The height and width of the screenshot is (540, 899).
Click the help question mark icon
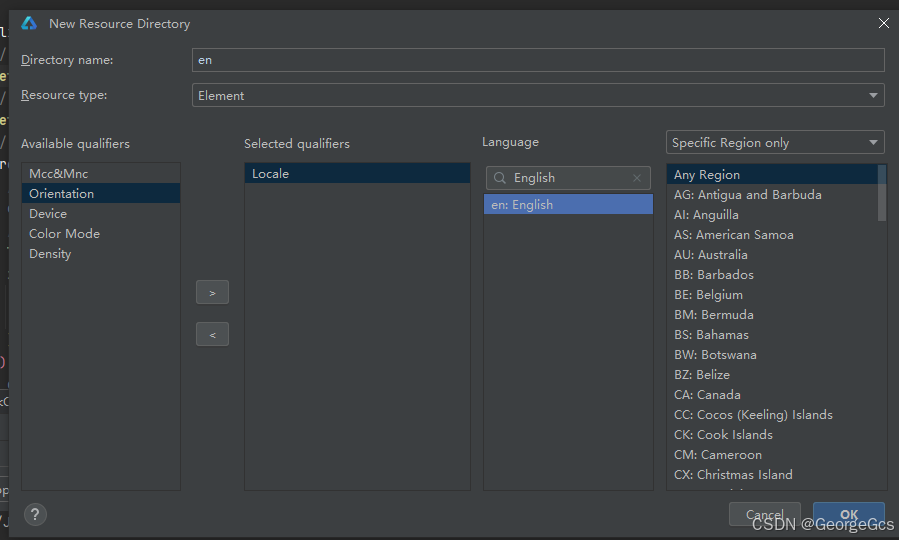click(x=35, y=515)
